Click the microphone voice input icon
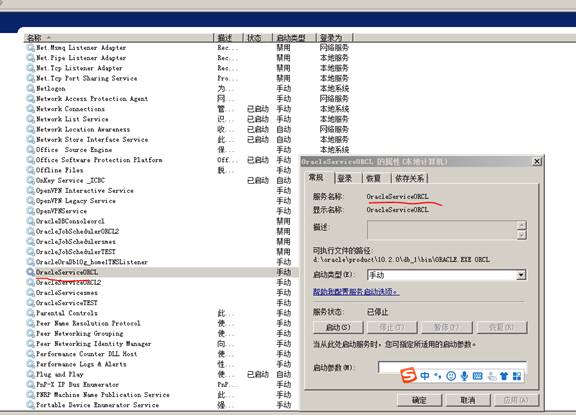This screenshot has width=576, height=415. (464, 376)
